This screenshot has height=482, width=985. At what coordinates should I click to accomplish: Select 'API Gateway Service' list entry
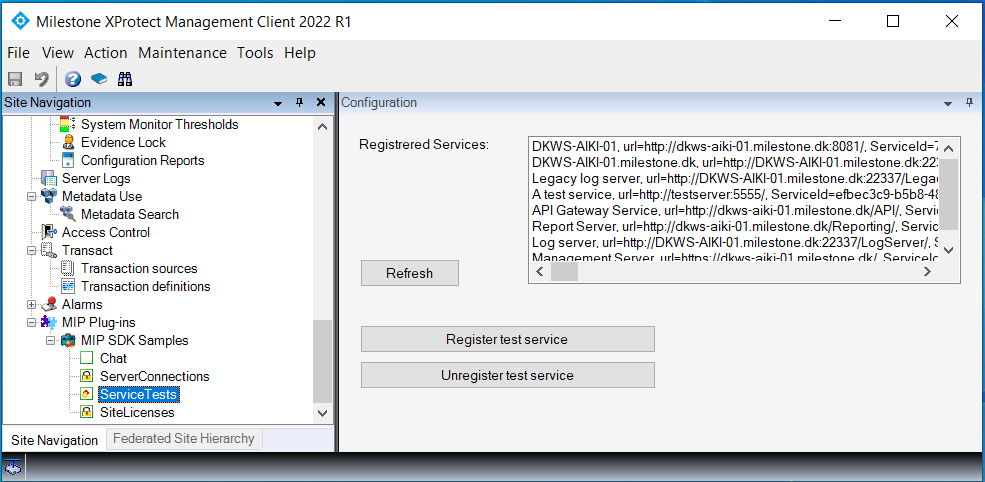[x=736, y=210]
